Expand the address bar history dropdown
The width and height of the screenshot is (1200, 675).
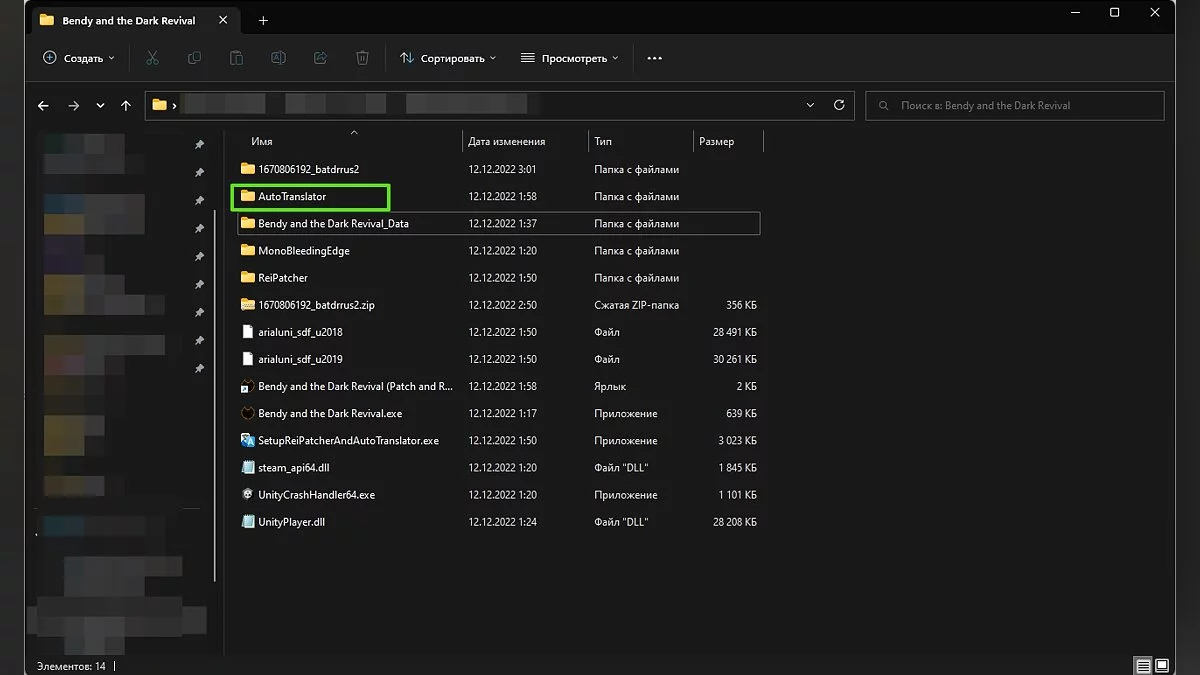pos(810,105)
